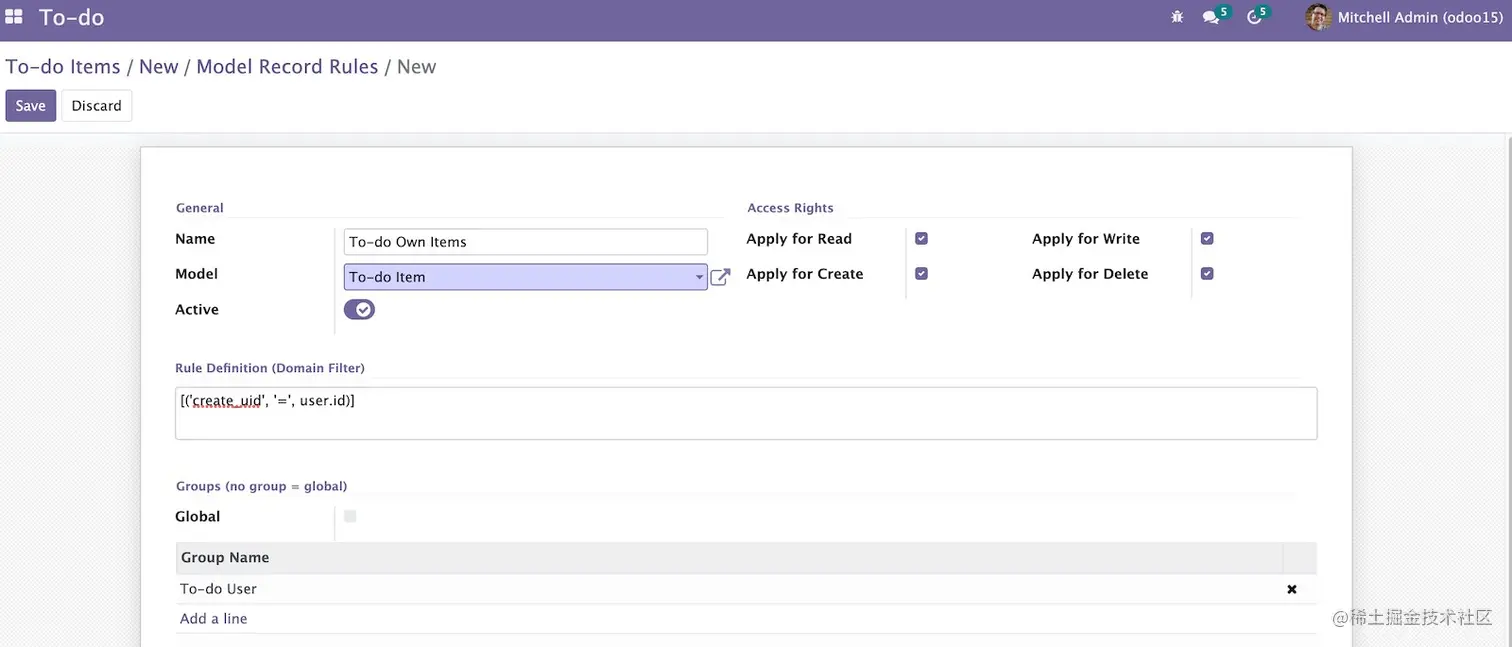
Task: Navigate to To-do Items breadcrumb
Action: tap(63, 66)
